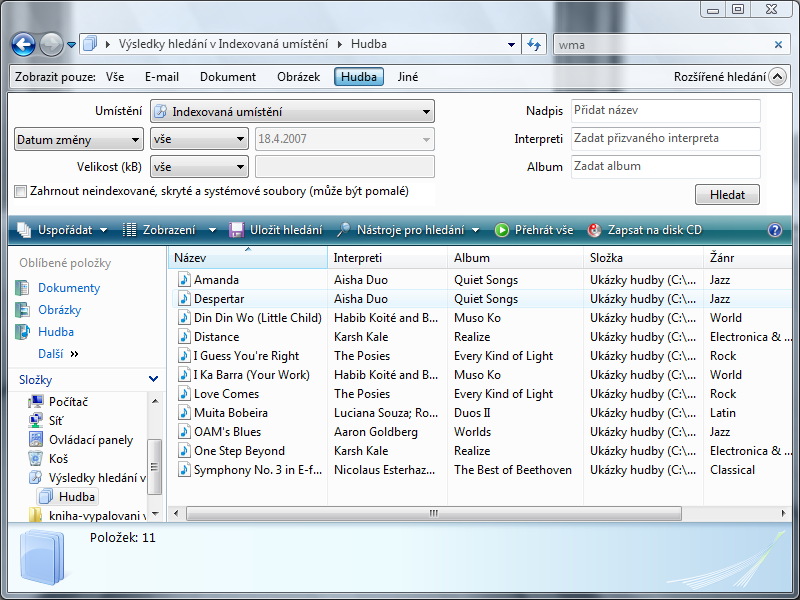Select the Love Comes track
Image resolution: width=800 pixels, height=600 pixels.
click(x=226, y=394)
